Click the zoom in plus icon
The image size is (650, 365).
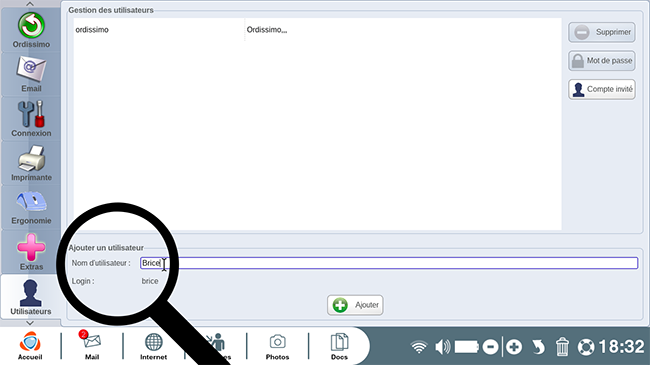pyautogui.click(x=514, y=347)
